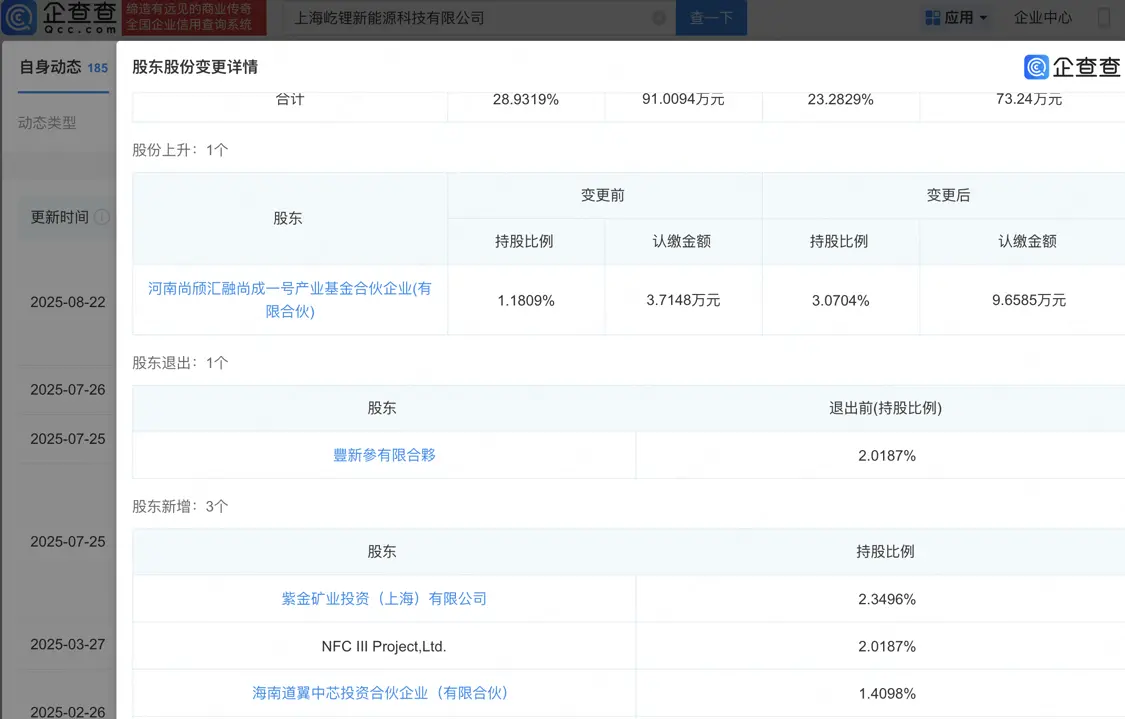Viewport: 1125px width, 719px height.
Task: Open the 企业中心 menu item
Action: [1043, 17]
